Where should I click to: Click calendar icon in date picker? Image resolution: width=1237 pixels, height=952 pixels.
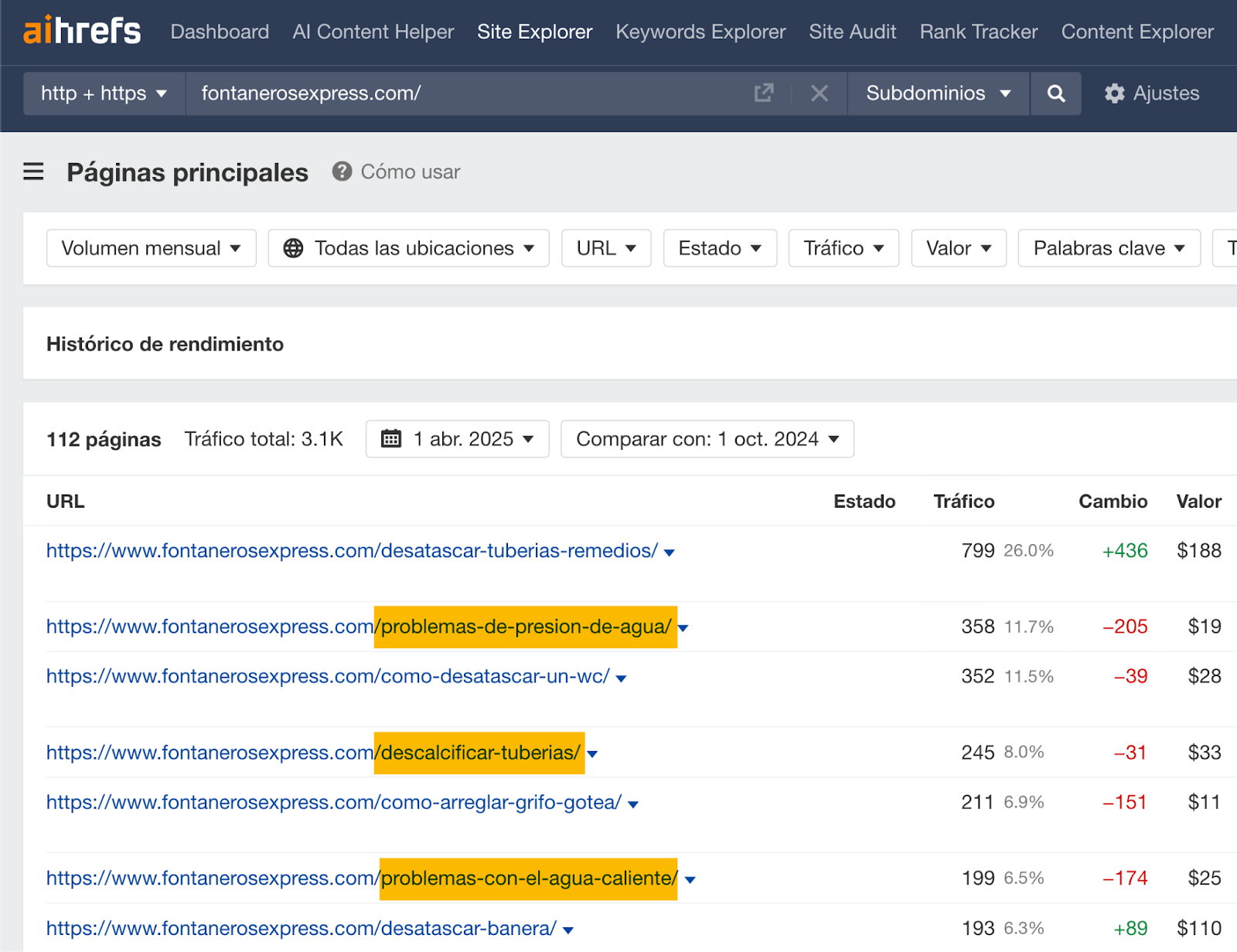(391, 439)
